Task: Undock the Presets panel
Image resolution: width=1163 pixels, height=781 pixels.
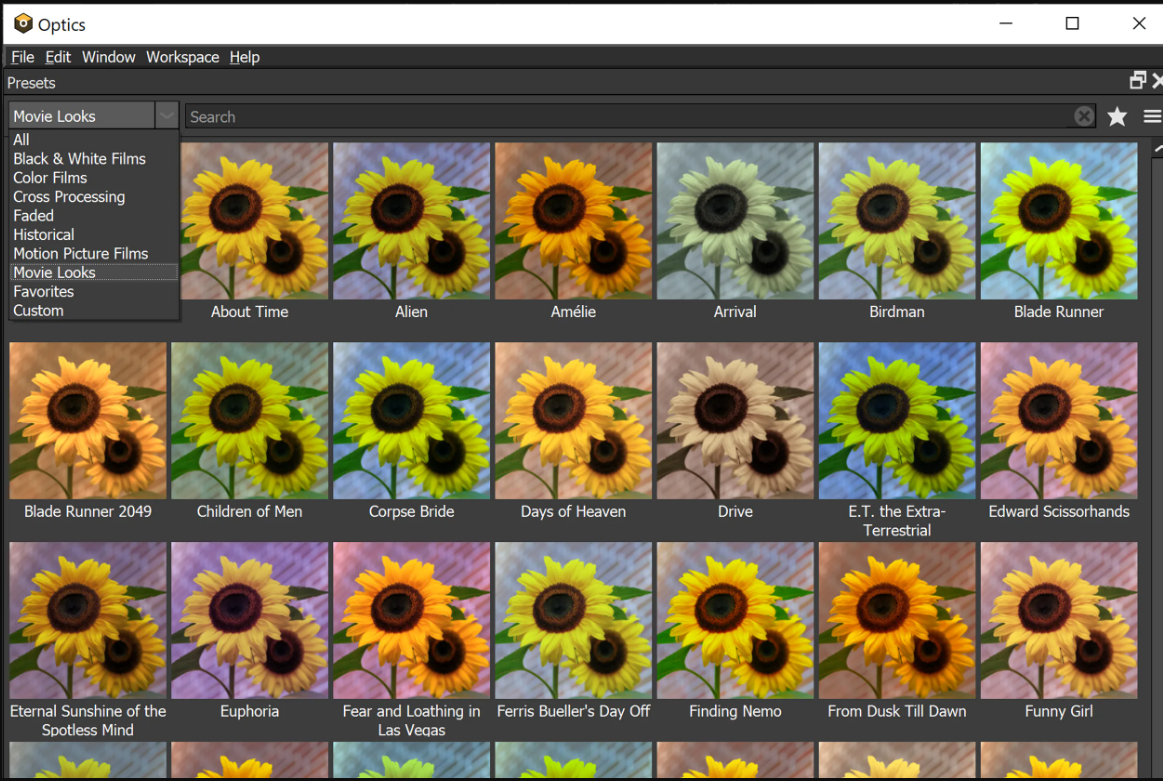Action: [1137, 80]
